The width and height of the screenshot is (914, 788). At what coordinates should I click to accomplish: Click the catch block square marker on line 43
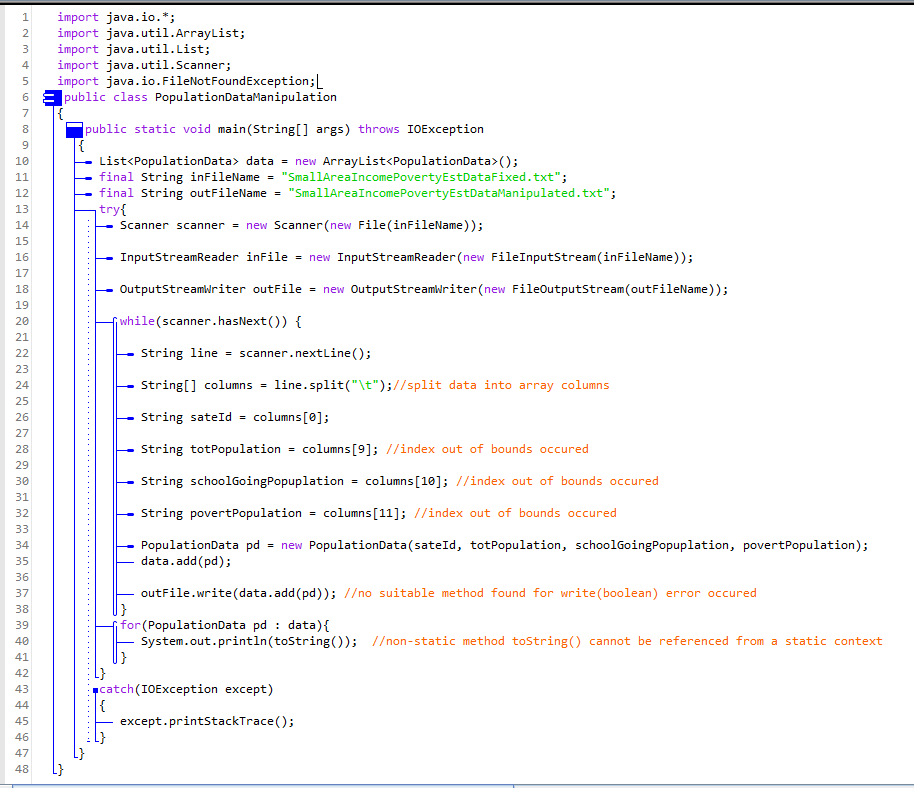pyautogui.click(x=96, y=689)
